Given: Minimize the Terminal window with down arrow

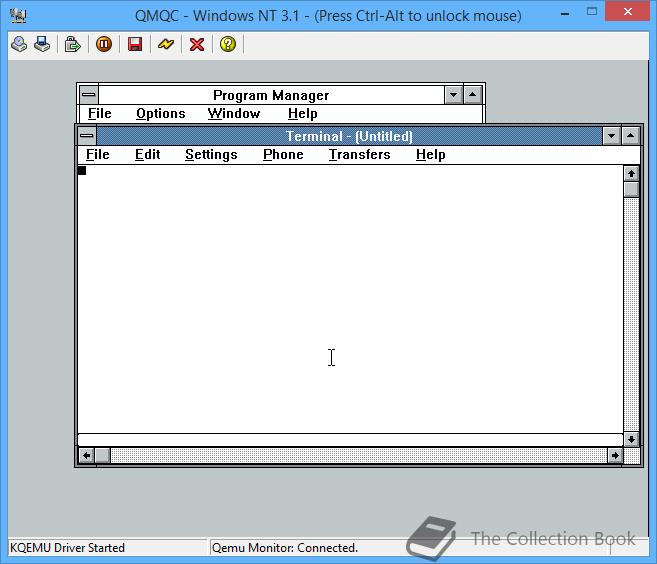Looking at the screenshot, I should pos(611,136).
